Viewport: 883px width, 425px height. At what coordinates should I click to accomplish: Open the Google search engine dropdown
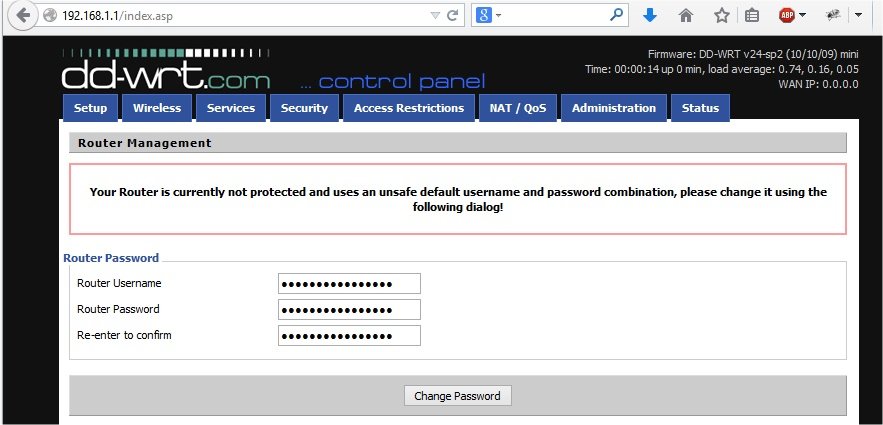point(489,16)
